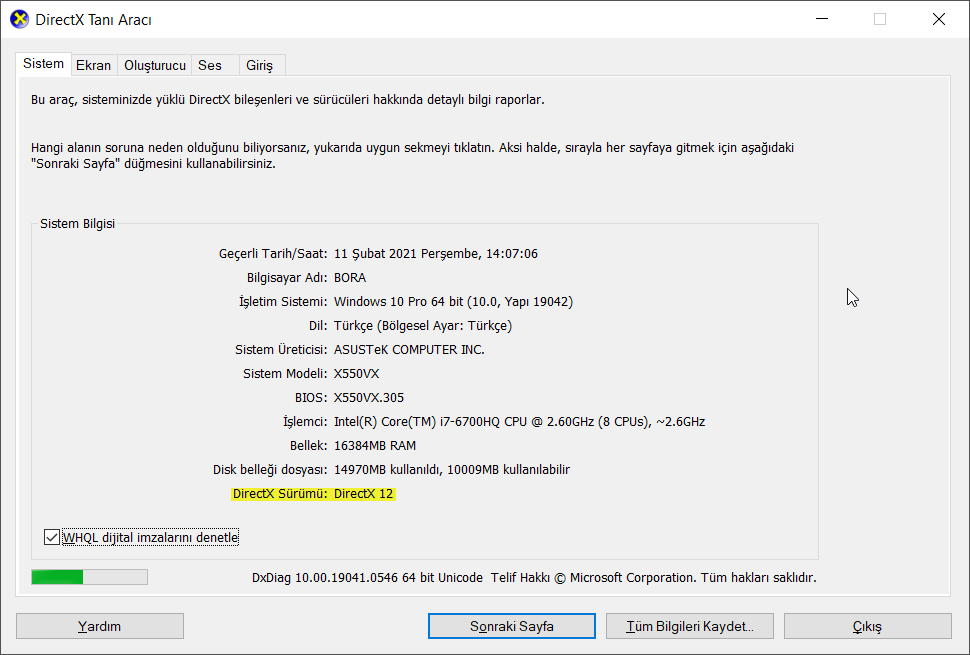Click the DirectX icon in title bar
The image size is (970, 655).
(20, 19)
